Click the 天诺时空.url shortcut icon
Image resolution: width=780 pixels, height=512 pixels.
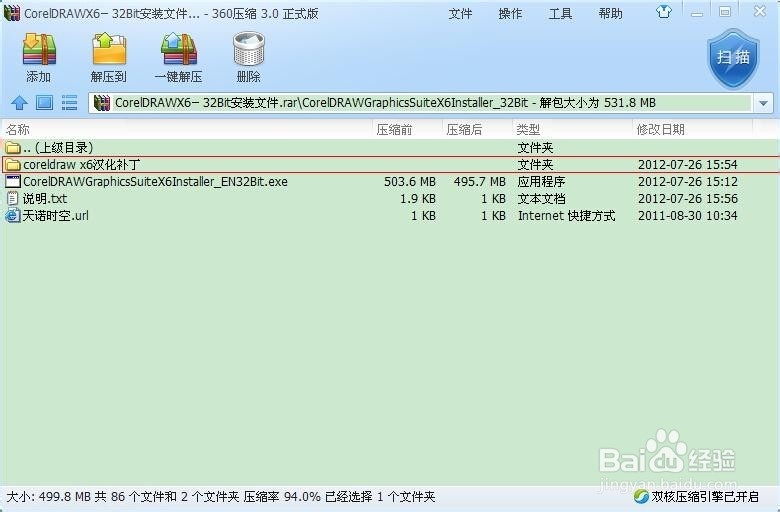[x=13, y=215]
